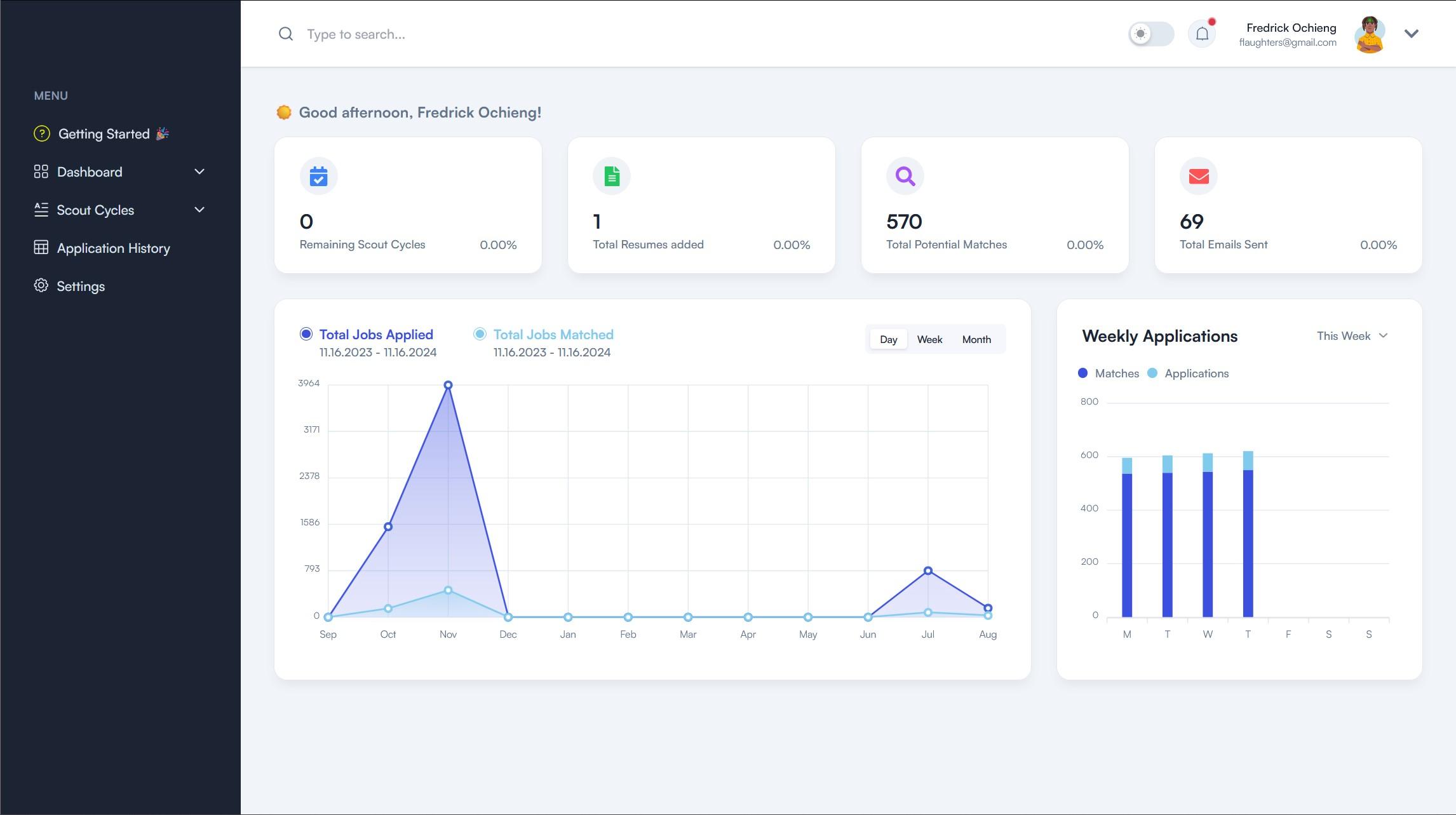This screenshot has height=815, width=1456.
Task: Click the Weekly Applications heading
Action: 1160,336
